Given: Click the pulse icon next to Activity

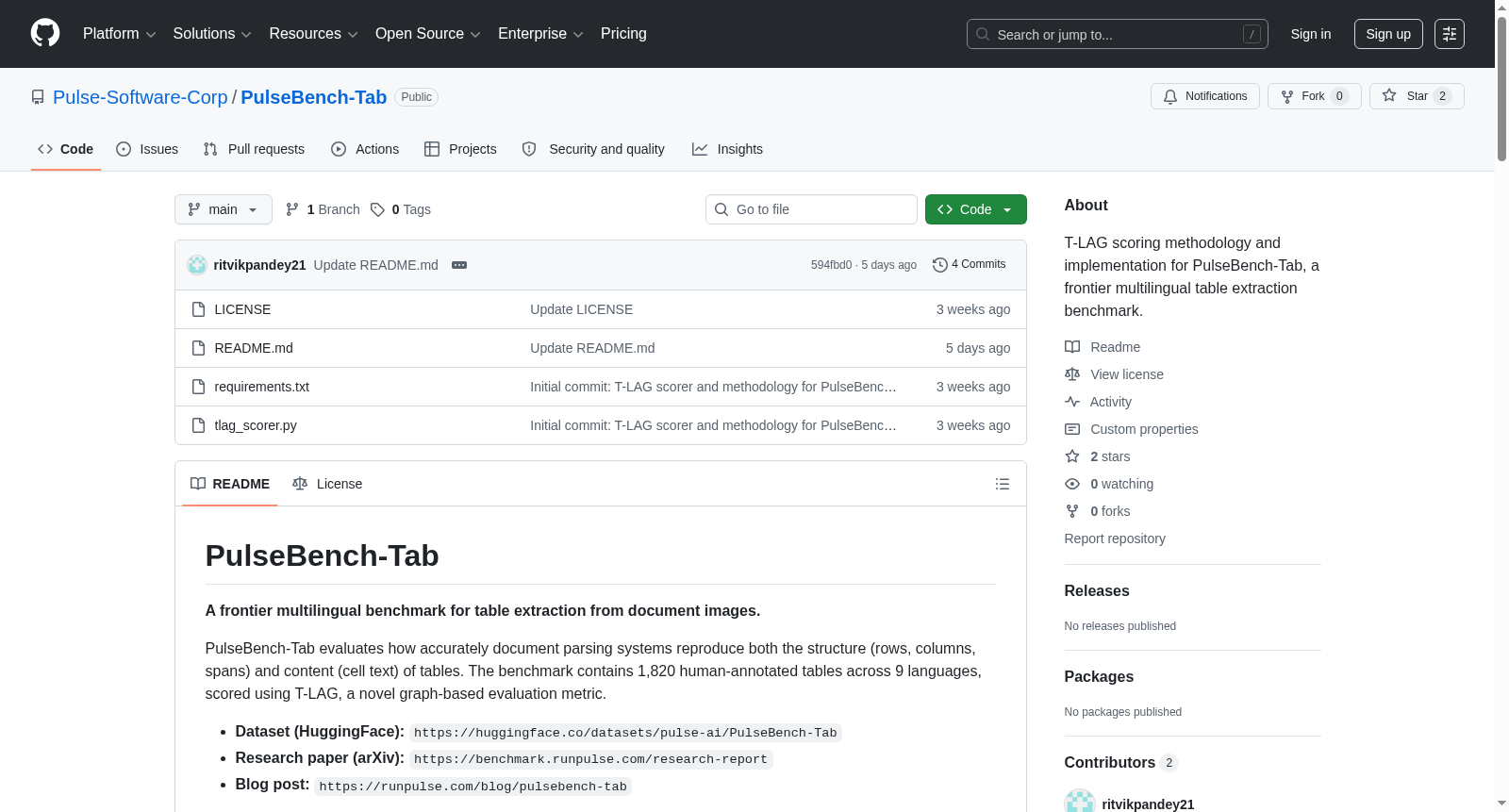Looking at the screenshot, I should tap(1072, 402).
